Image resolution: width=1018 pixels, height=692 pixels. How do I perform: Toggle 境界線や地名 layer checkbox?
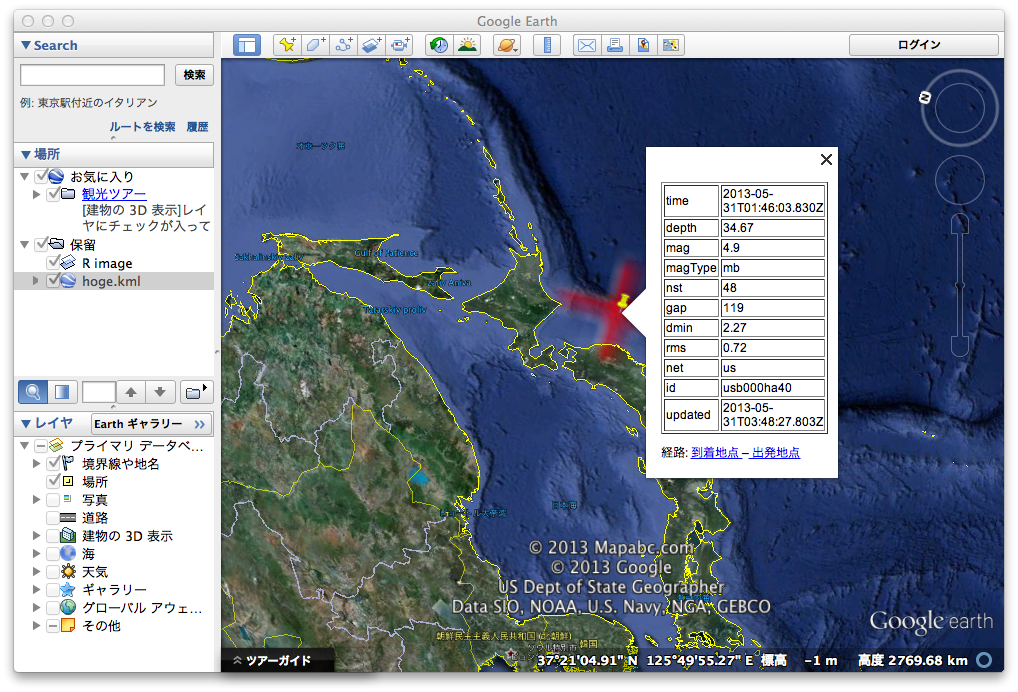54,463
